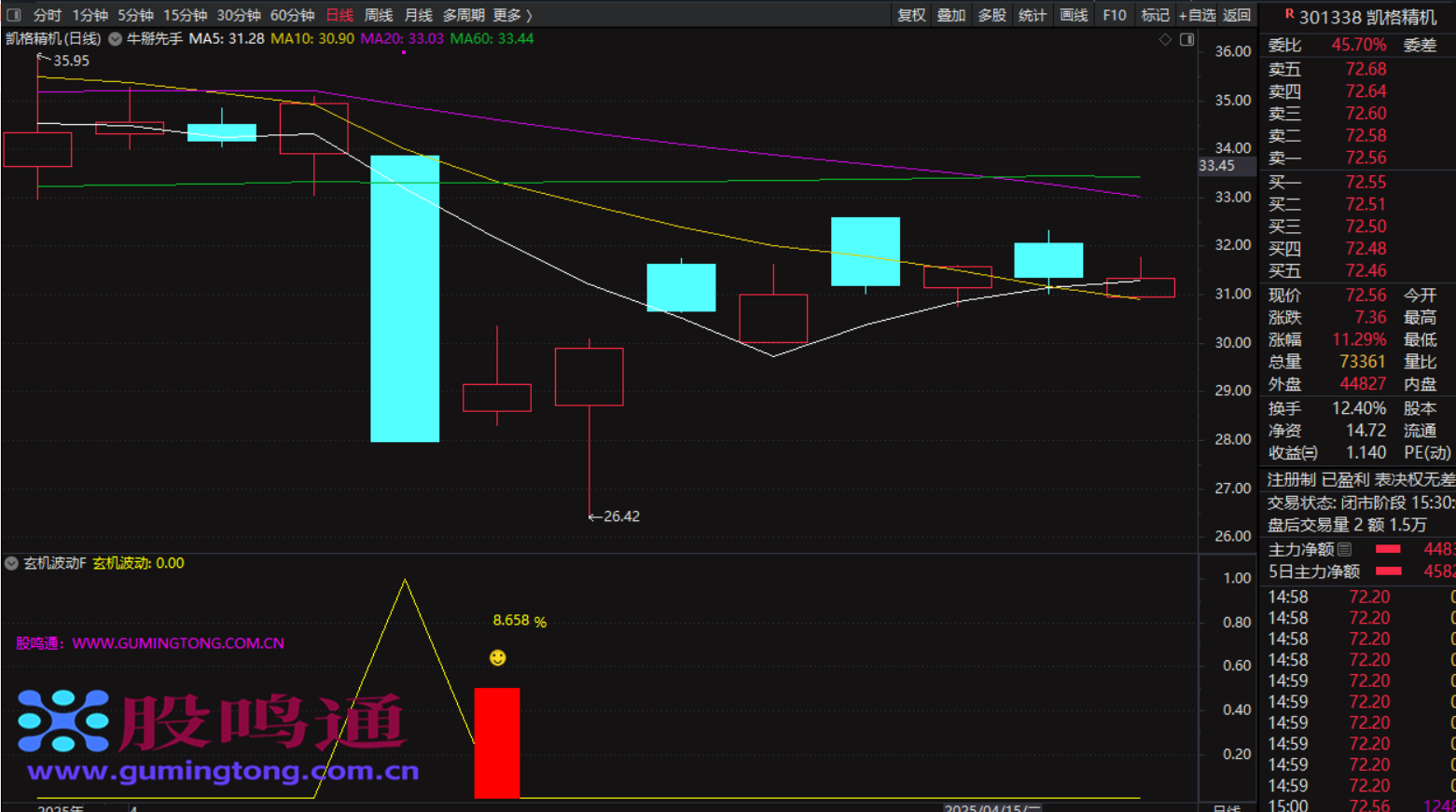The height and width of the screenshot is (812, 1456).
Task: Click the diamond marker icon above chart
Action: coord(1165,39)
